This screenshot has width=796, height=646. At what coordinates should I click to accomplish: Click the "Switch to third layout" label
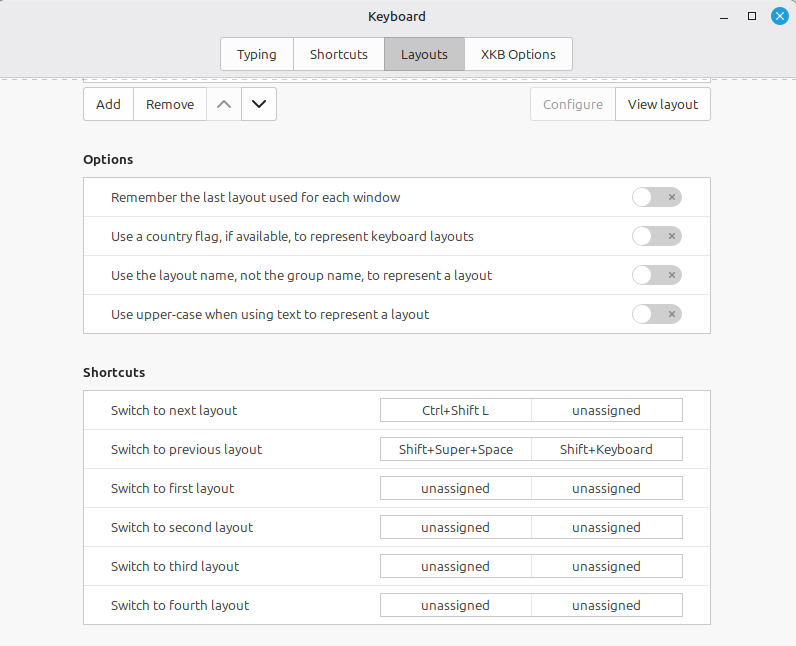175,567
